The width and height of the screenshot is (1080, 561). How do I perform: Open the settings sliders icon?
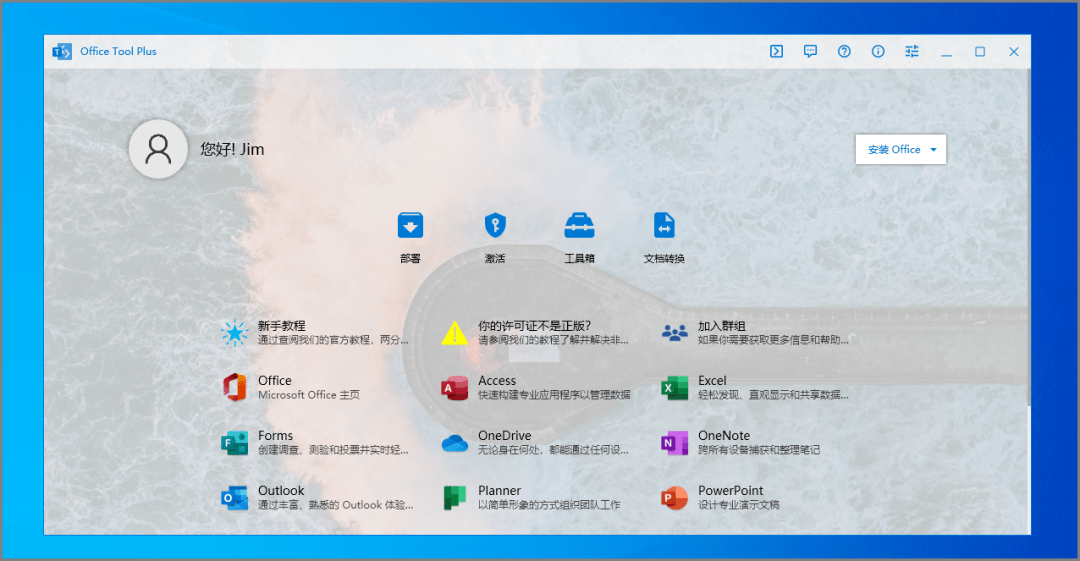click(x=911, y=51)
